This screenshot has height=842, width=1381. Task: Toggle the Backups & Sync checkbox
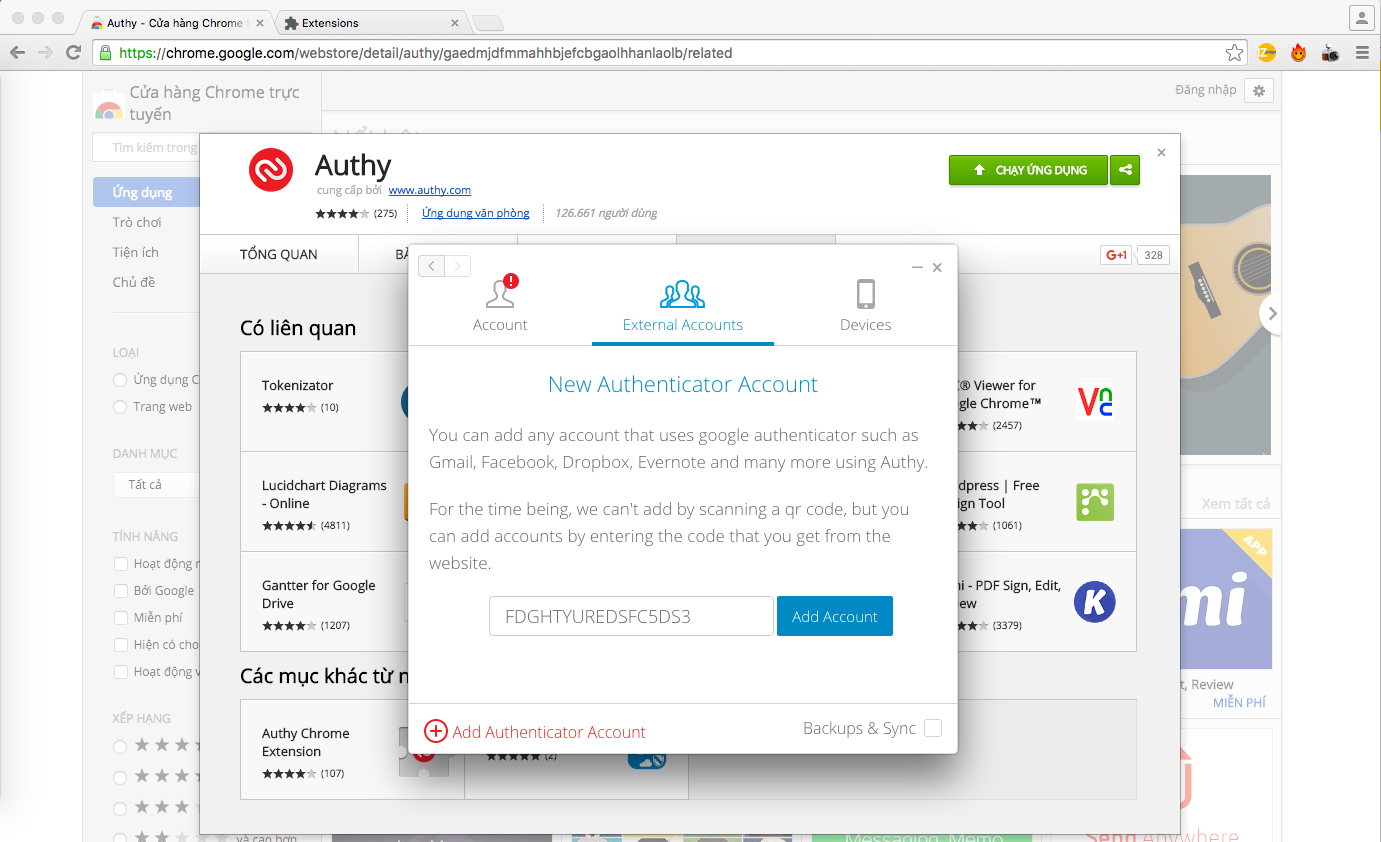click(933, 728)
